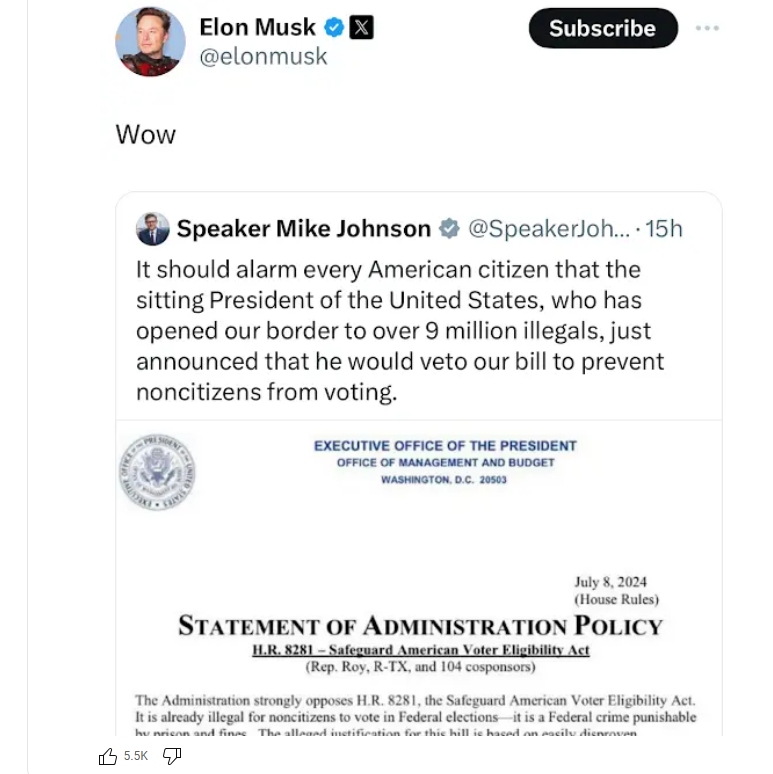Open the @elonmusk handle link

click(264, 57)
